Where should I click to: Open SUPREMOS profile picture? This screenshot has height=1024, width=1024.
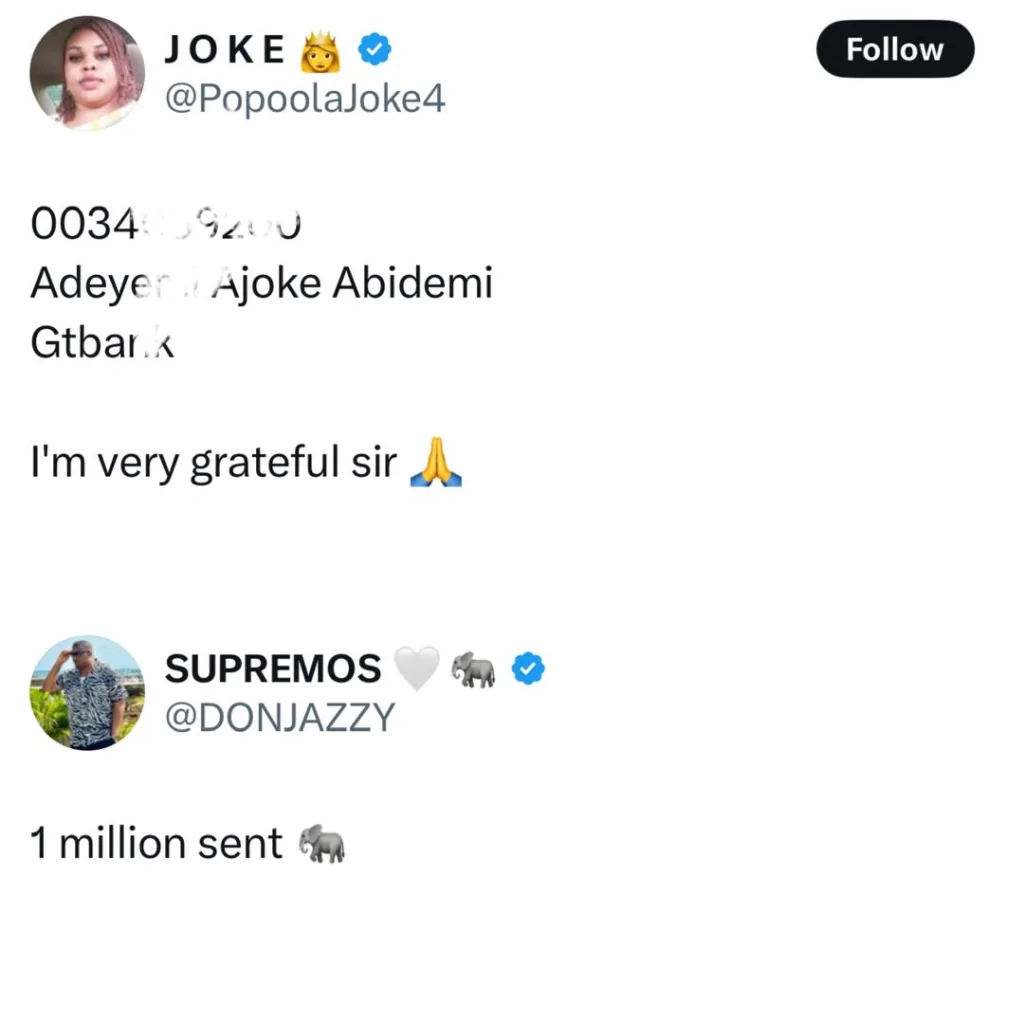click(x=87, y=692)
